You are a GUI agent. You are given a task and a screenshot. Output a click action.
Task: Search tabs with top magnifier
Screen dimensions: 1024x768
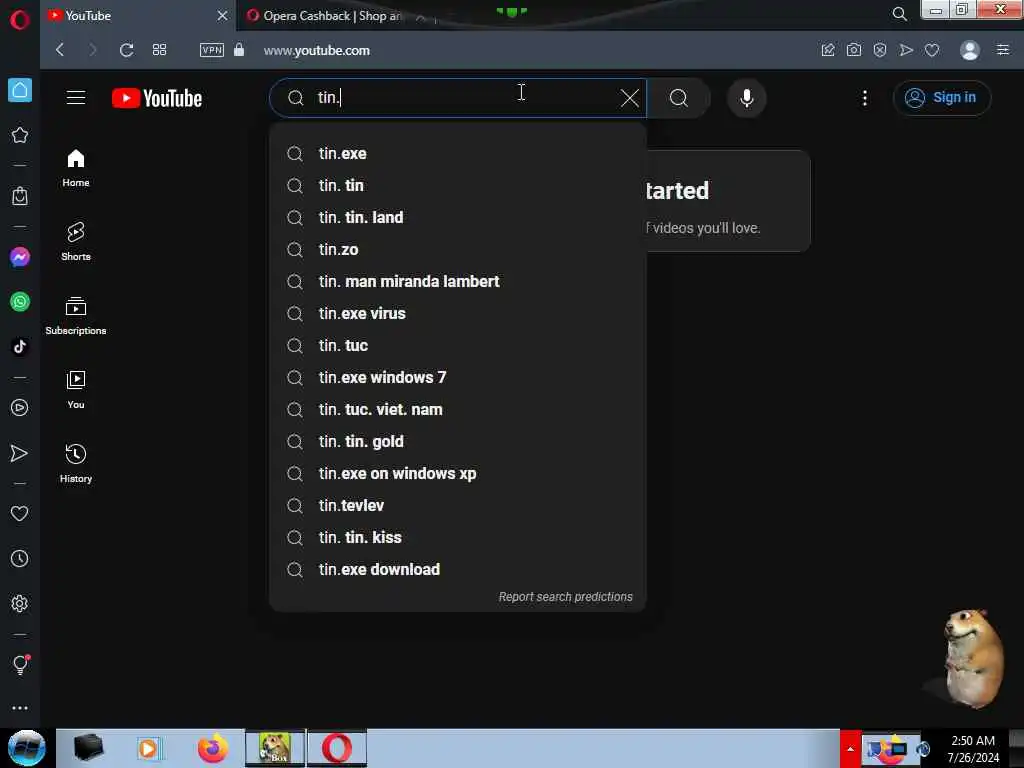899,14
